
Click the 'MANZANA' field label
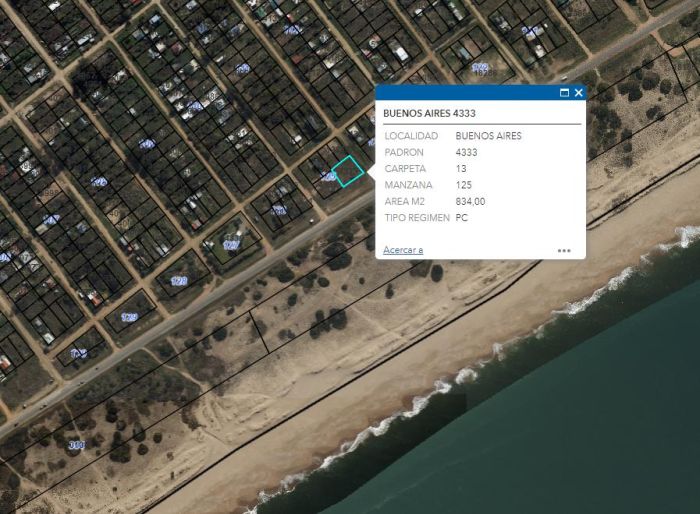click(x=408, y=185)
